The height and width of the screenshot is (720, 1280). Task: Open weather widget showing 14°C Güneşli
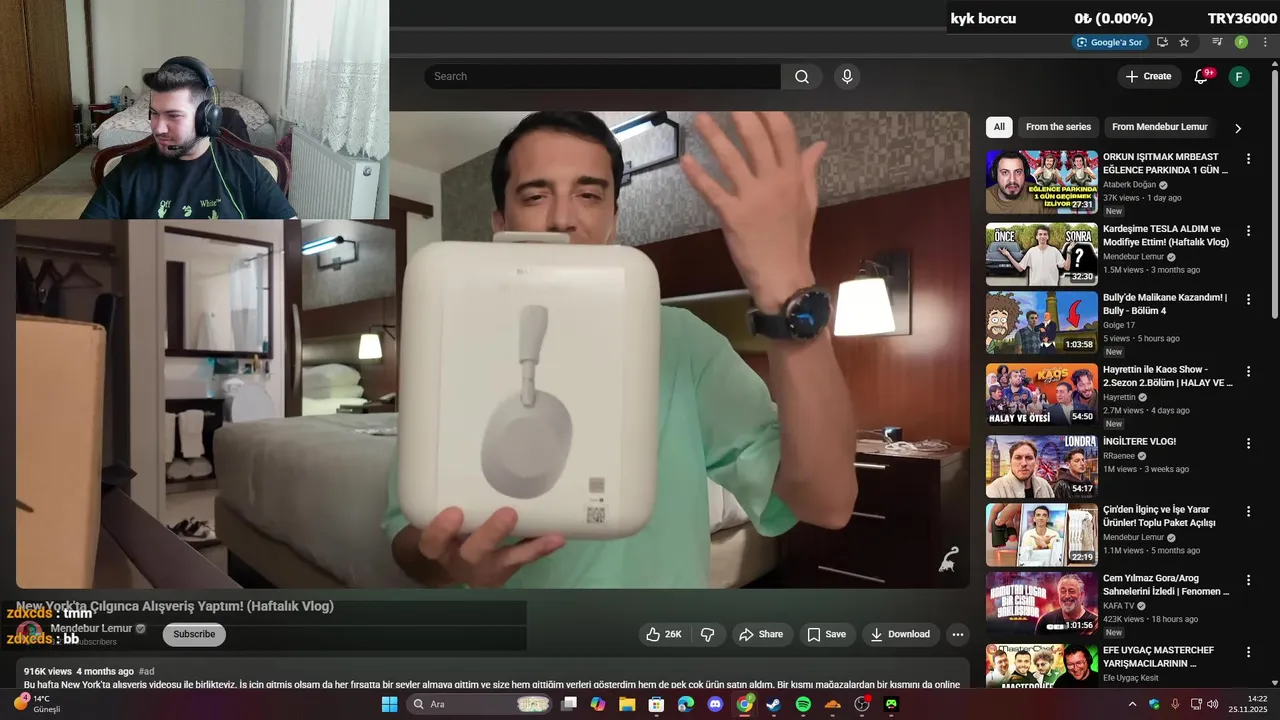point(37,704)
